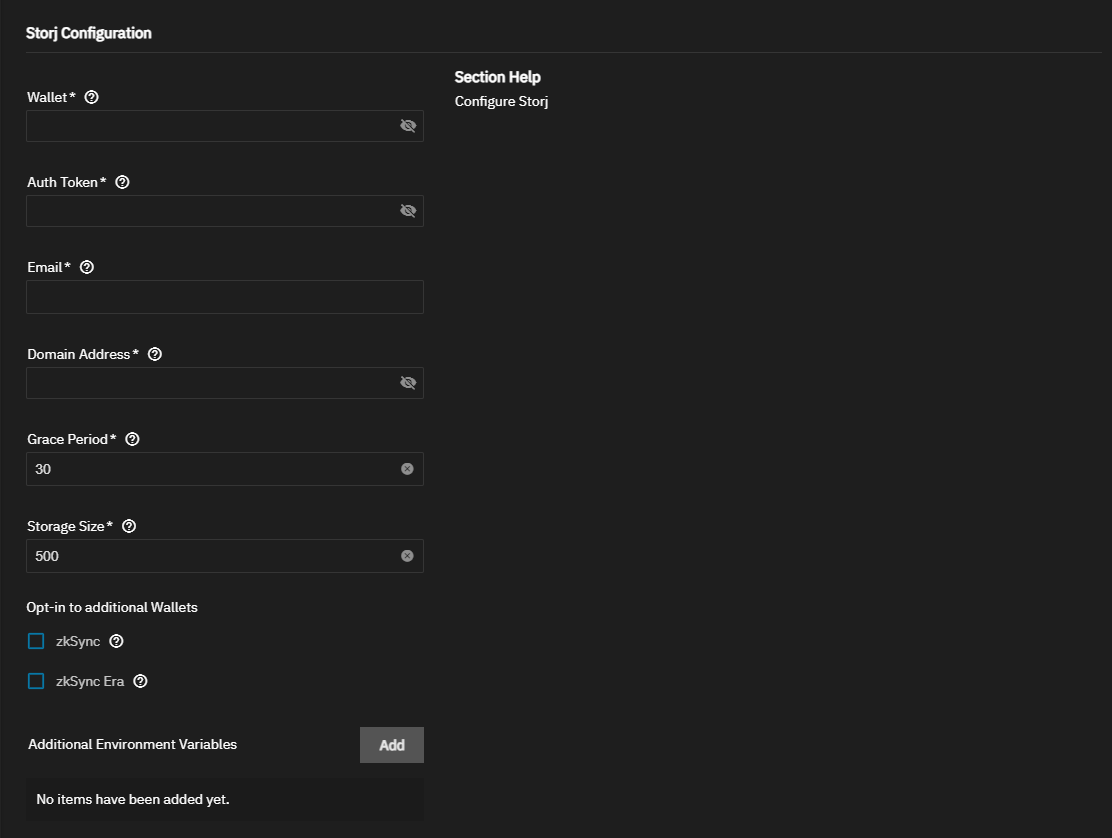Focus the Auth Token input field
Screen dimensions: 1112x838
tap(225, 211)
